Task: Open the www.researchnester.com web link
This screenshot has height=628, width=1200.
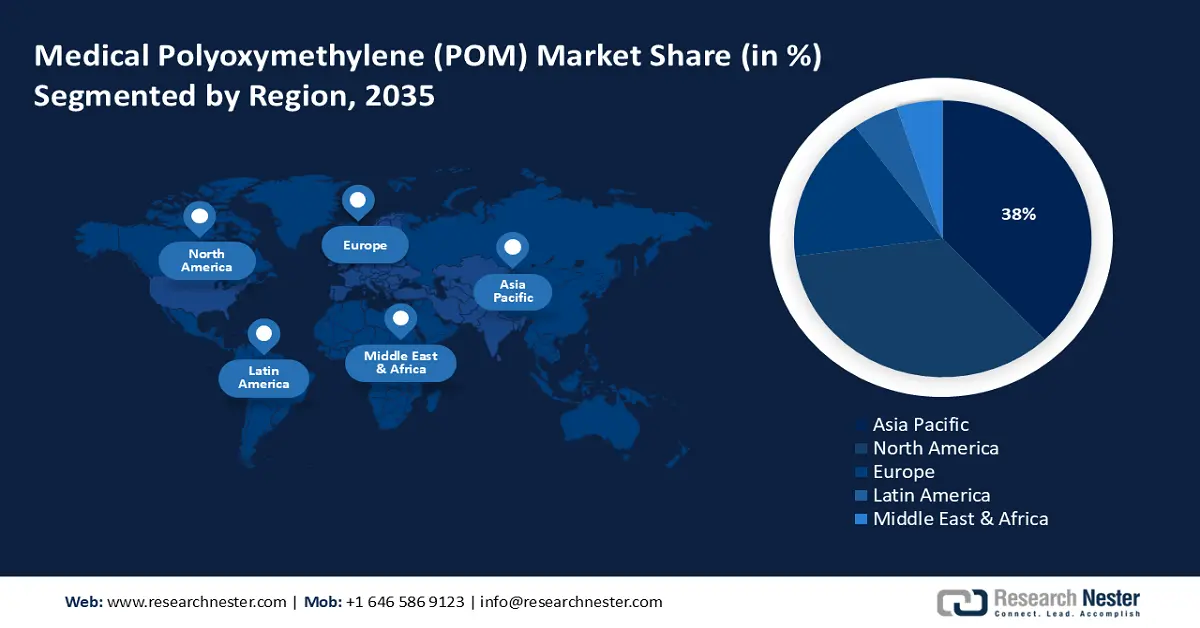Action: pos(196,602)
